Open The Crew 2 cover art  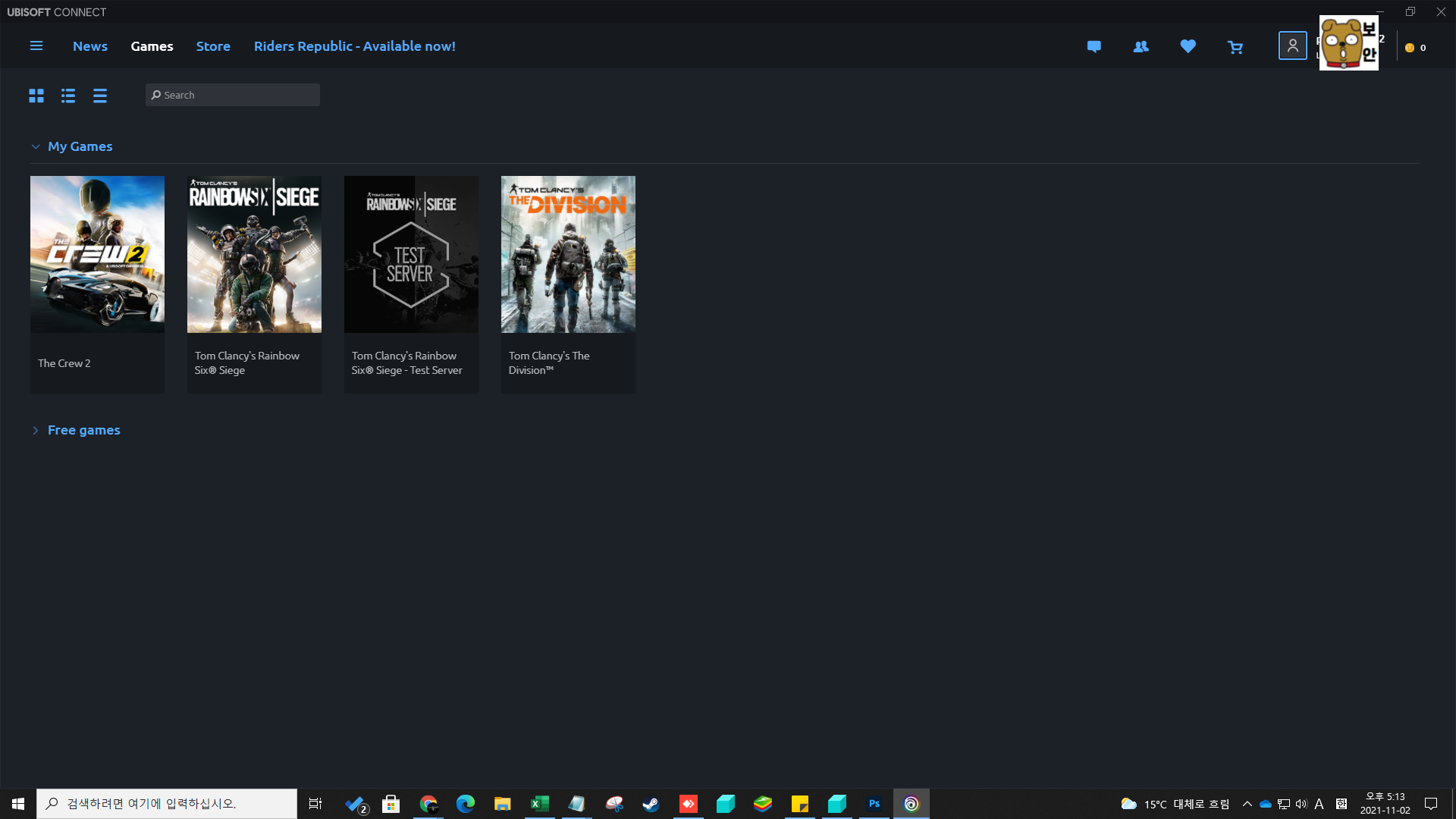pyautogui.click(x=97, y=254)
